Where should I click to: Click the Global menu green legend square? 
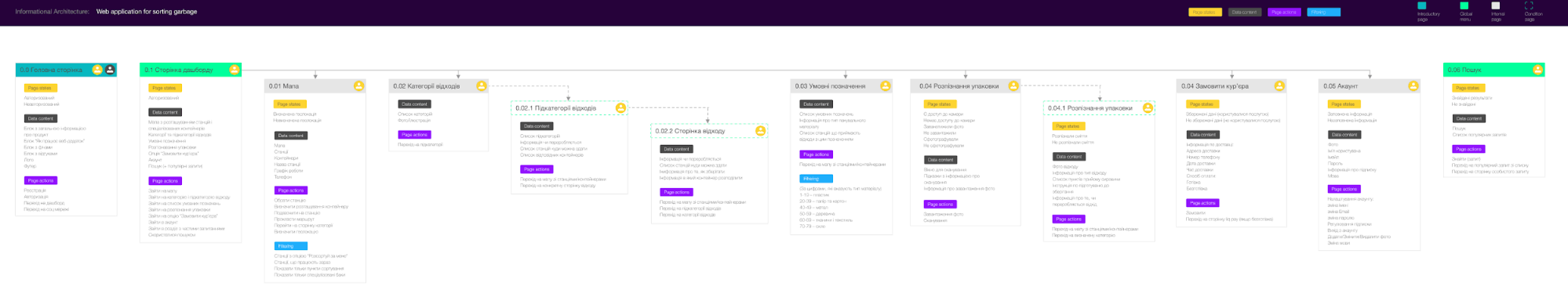[1464, 5]
